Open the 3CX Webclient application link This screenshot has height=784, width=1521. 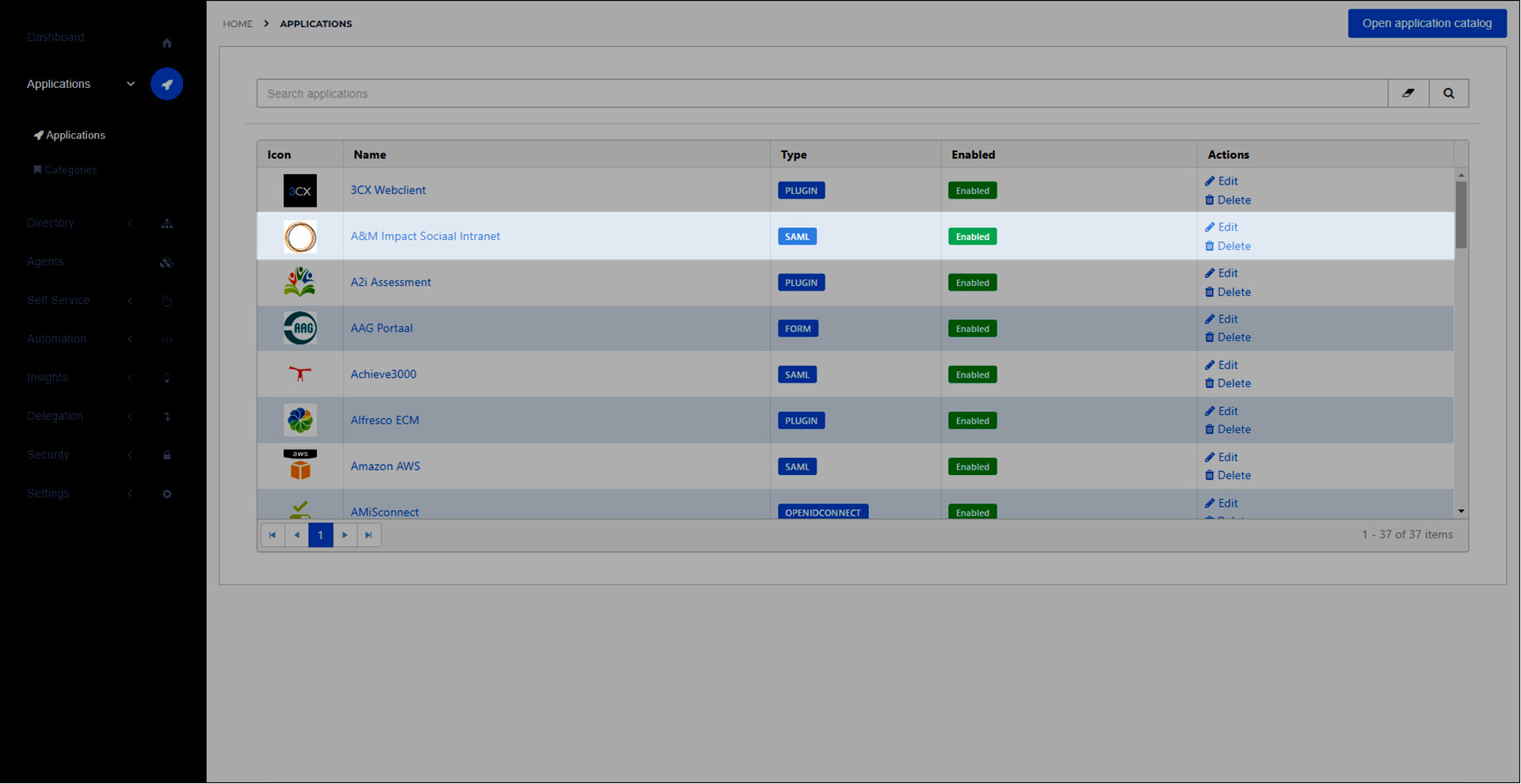click(388, 190)
